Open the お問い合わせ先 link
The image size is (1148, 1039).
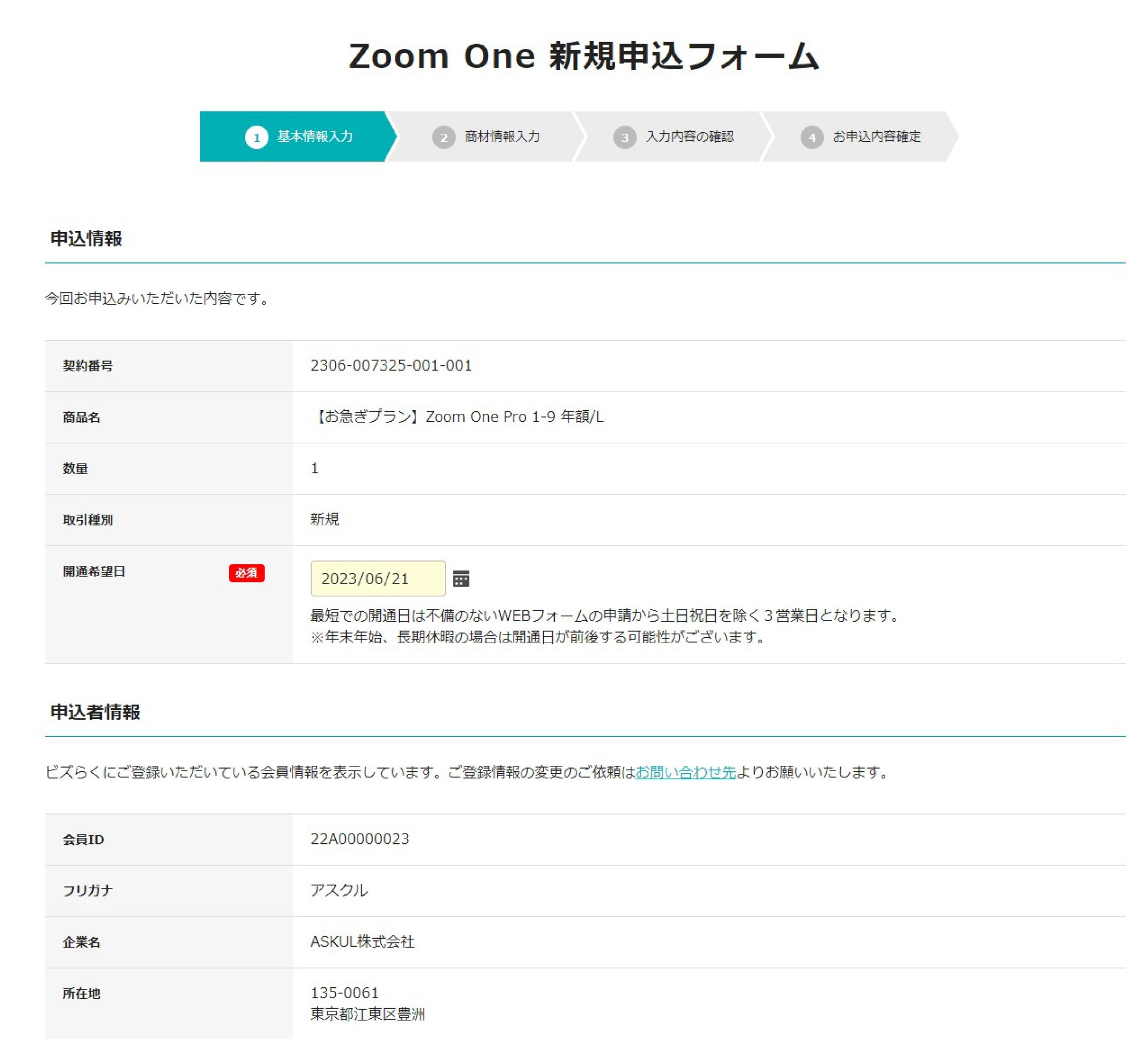point(685,772)
